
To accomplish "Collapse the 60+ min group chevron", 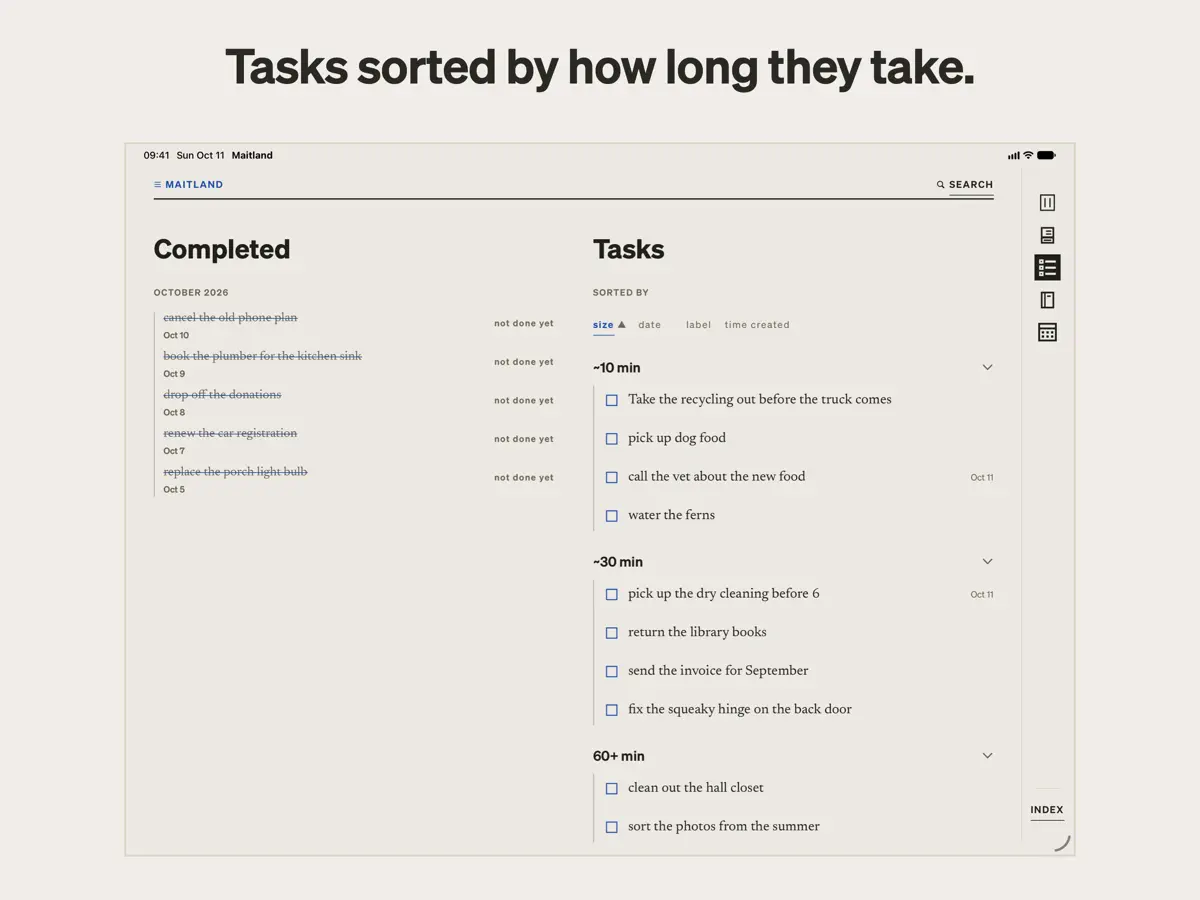I will (x=987, y=755).
